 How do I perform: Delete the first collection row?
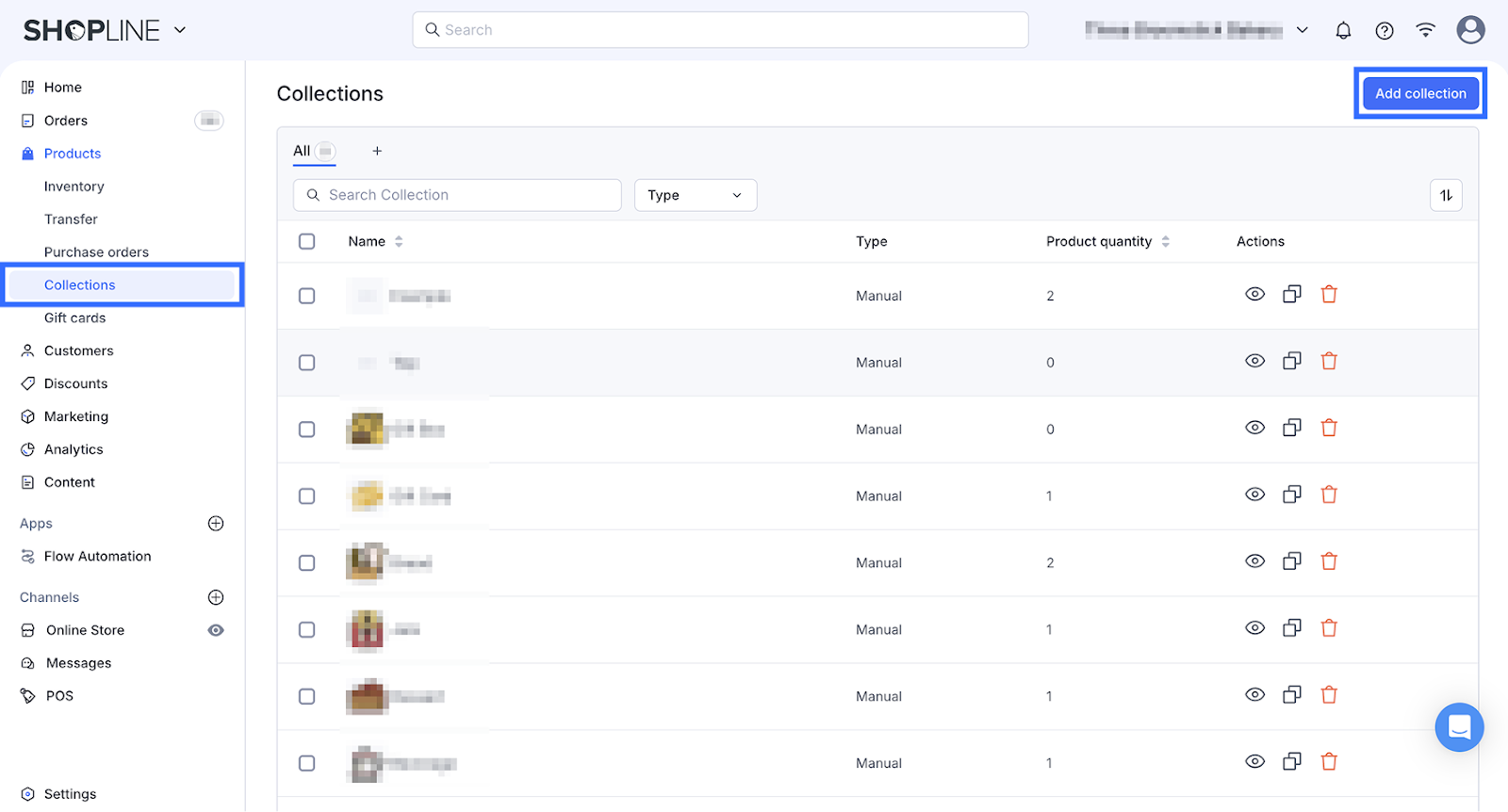(x=1329, y=295)
